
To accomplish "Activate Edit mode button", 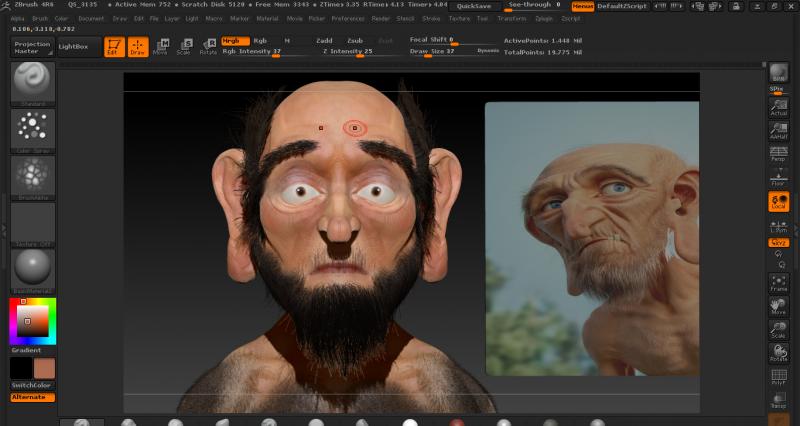I will coord(114,46).
